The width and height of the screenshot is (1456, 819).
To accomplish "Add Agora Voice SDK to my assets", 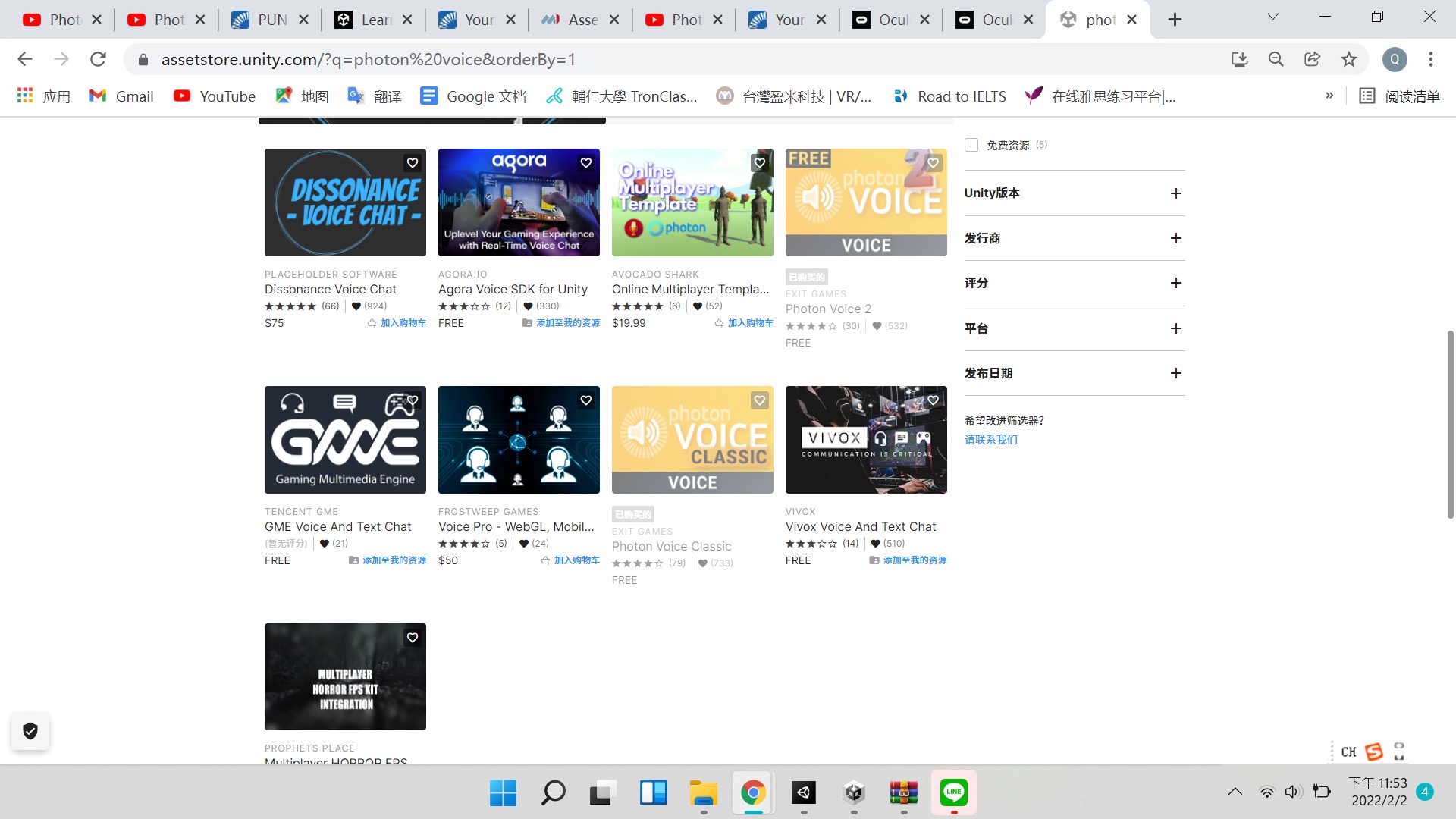I will click(x=561, y=323).
